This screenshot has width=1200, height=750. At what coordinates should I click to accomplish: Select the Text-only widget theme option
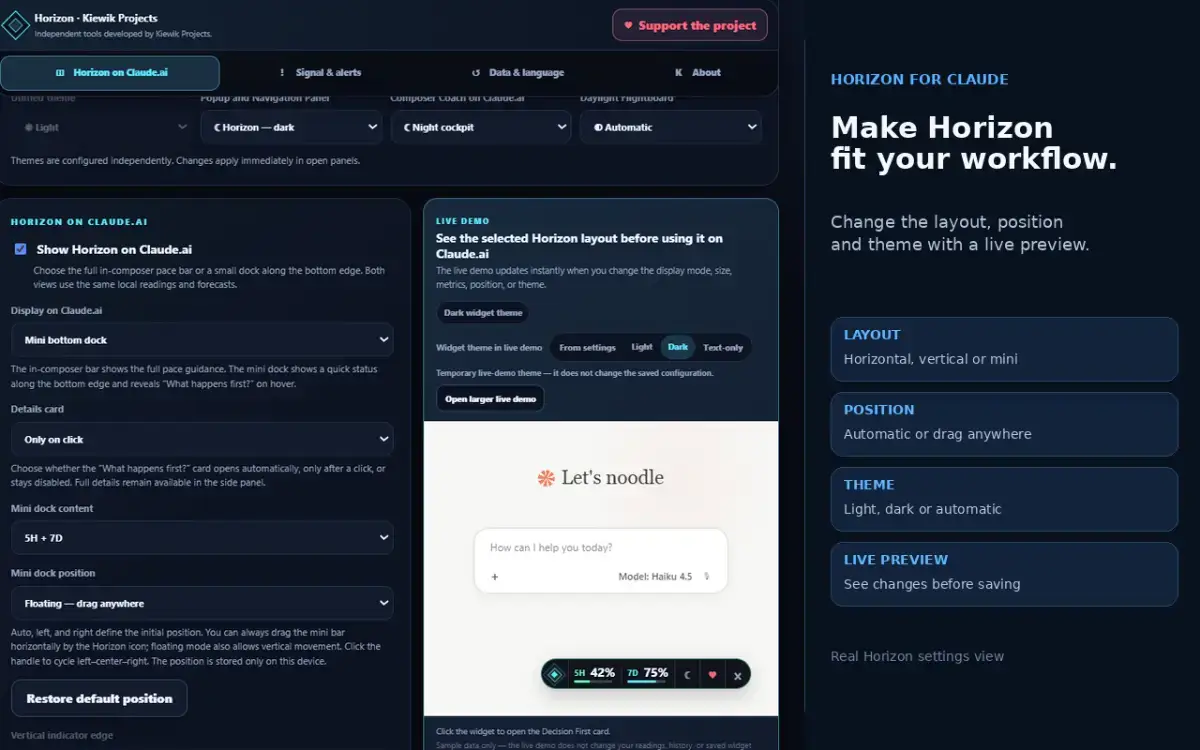(x=723, y=347)
